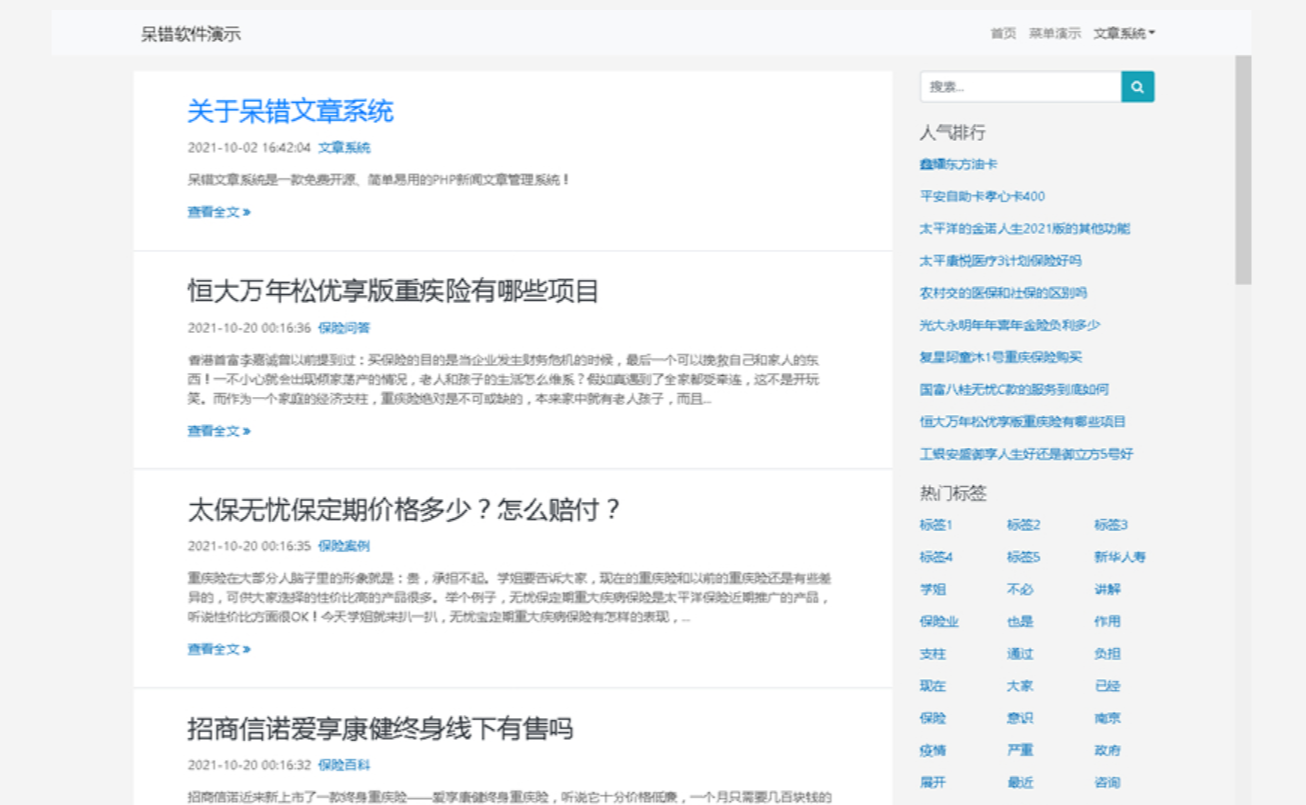This screenshot has height=805, width=1306.
Task: Select the 标签5 tag
Action: coord(1024,557)
